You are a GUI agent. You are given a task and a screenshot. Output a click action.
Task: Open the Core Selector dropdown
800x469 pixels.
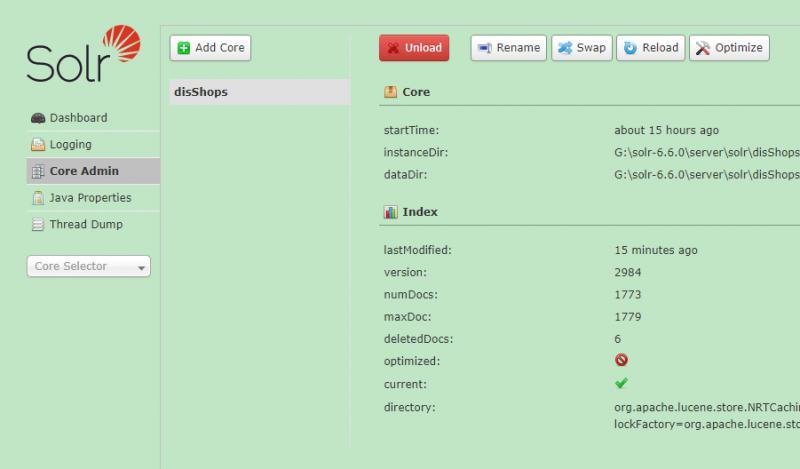(x=89, y=266)
